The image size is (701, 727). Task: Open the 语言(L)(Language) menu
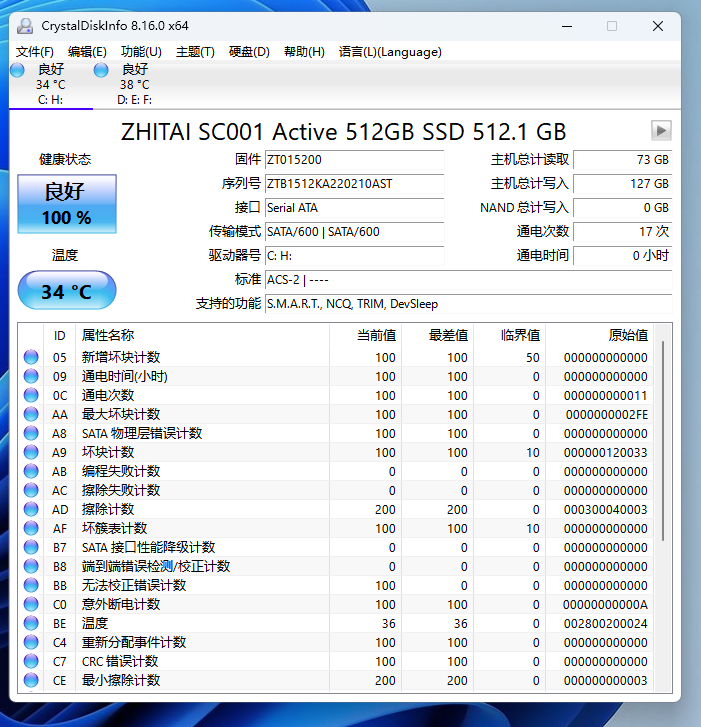coord(390,51)
